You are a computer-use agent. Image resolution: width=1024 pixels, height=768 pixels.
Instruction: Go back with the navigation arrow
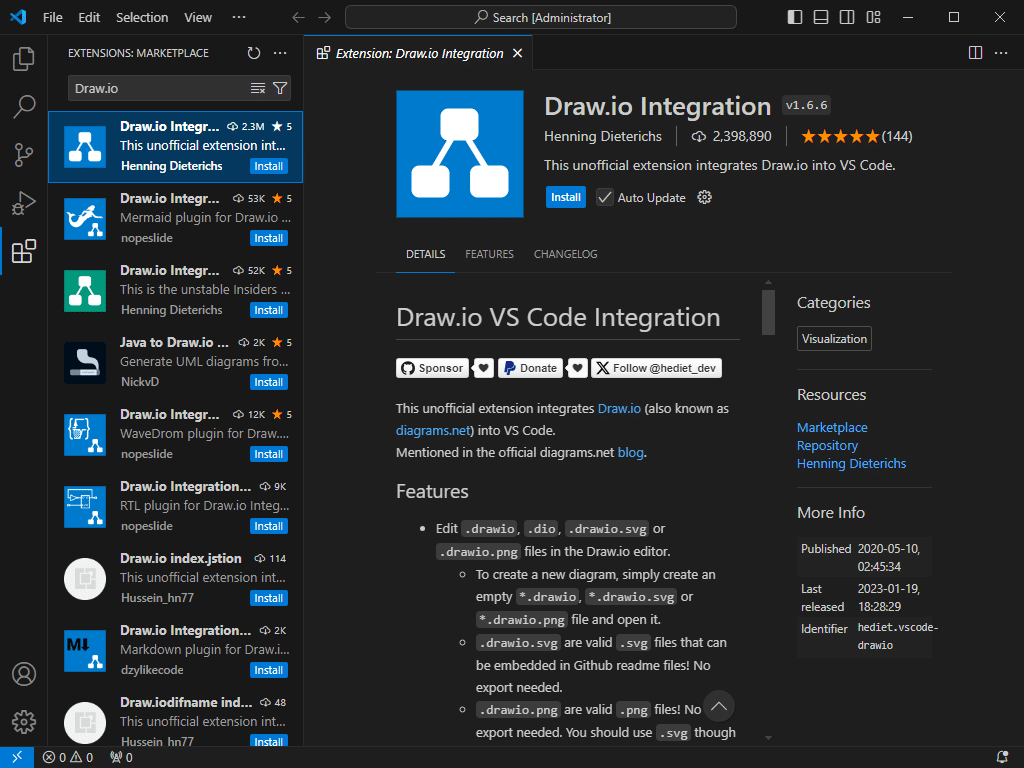tap(298, 18)
